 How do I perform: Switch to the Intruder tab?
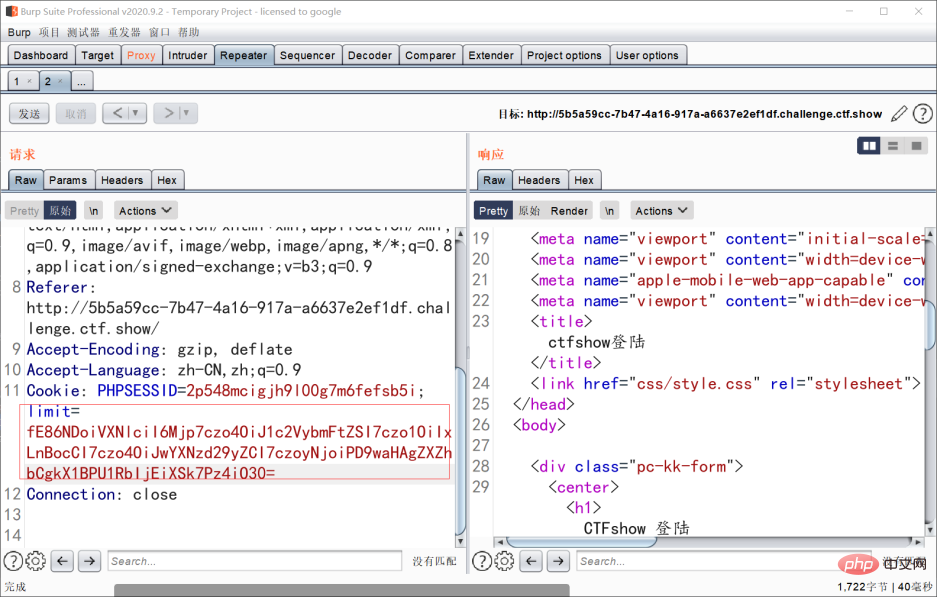(187, 55)
